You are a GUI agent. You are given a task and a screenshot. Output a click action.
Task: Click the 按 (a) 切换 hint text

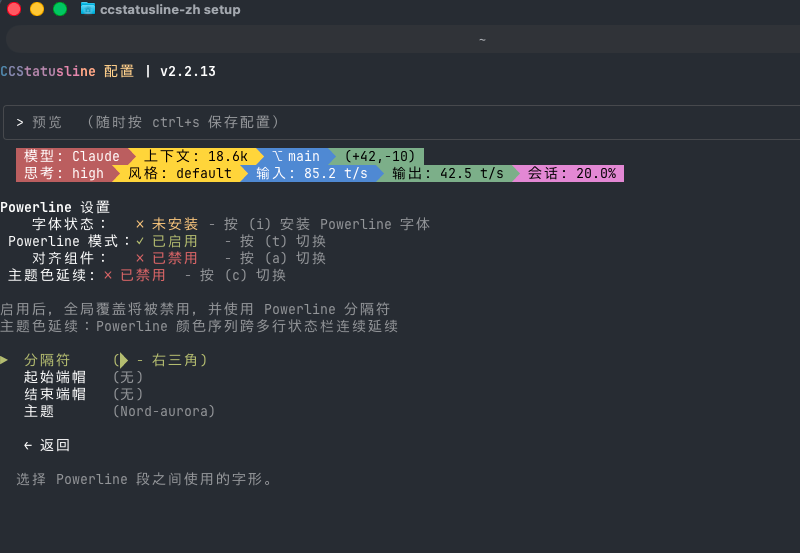point(283,258)
